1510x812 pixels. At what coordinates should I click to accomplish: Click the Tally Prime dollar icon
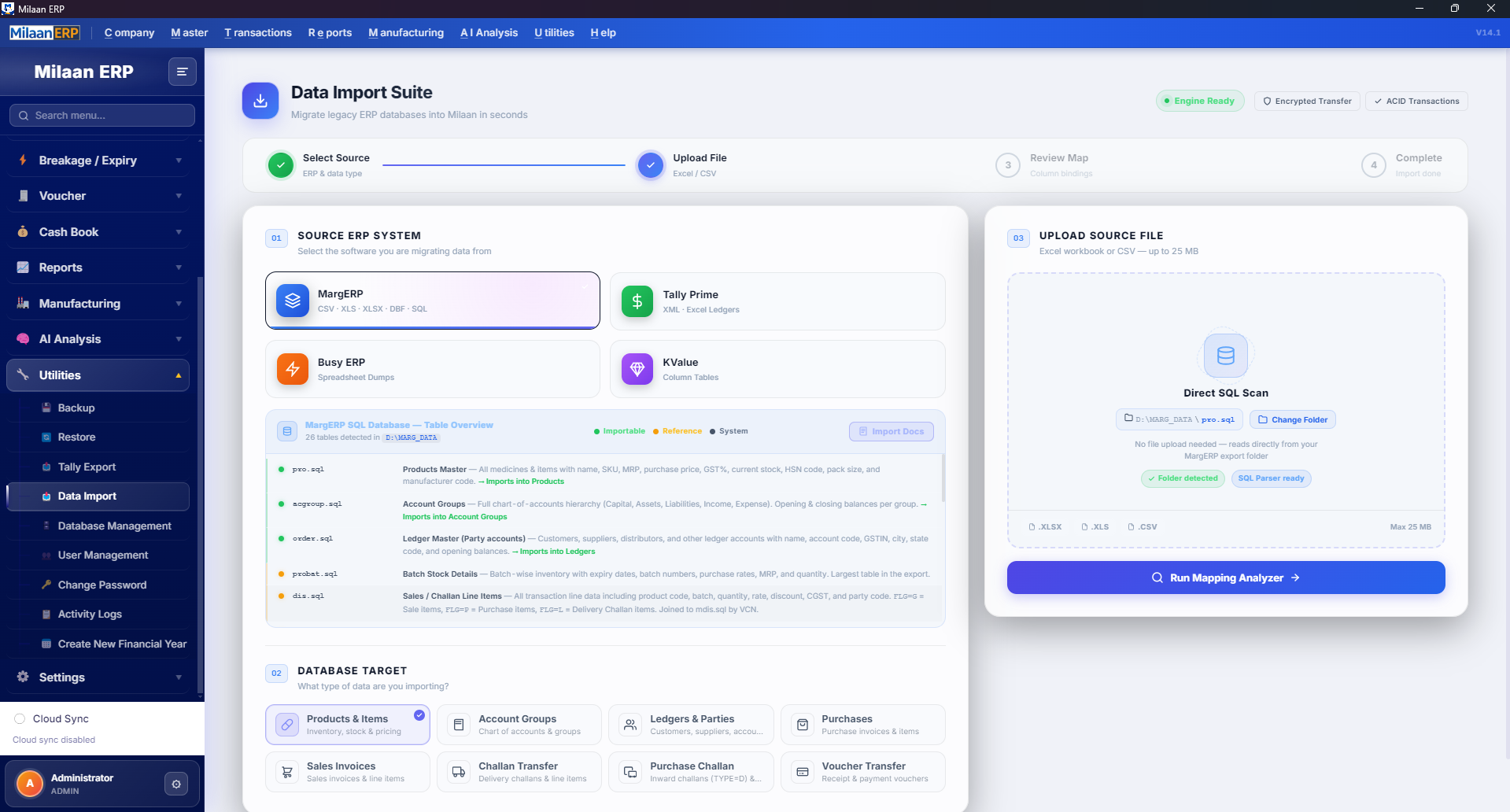(x=637, y=301)
